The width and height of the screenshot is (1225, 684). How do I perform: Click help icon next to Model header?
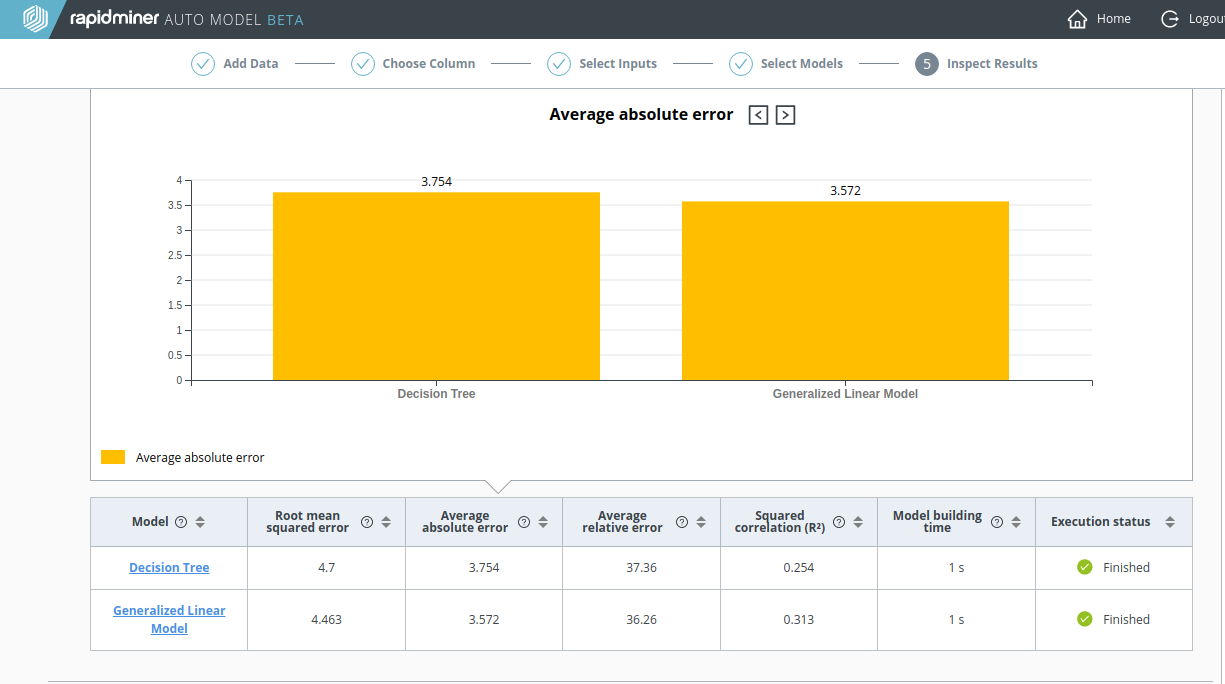point(181,522)
